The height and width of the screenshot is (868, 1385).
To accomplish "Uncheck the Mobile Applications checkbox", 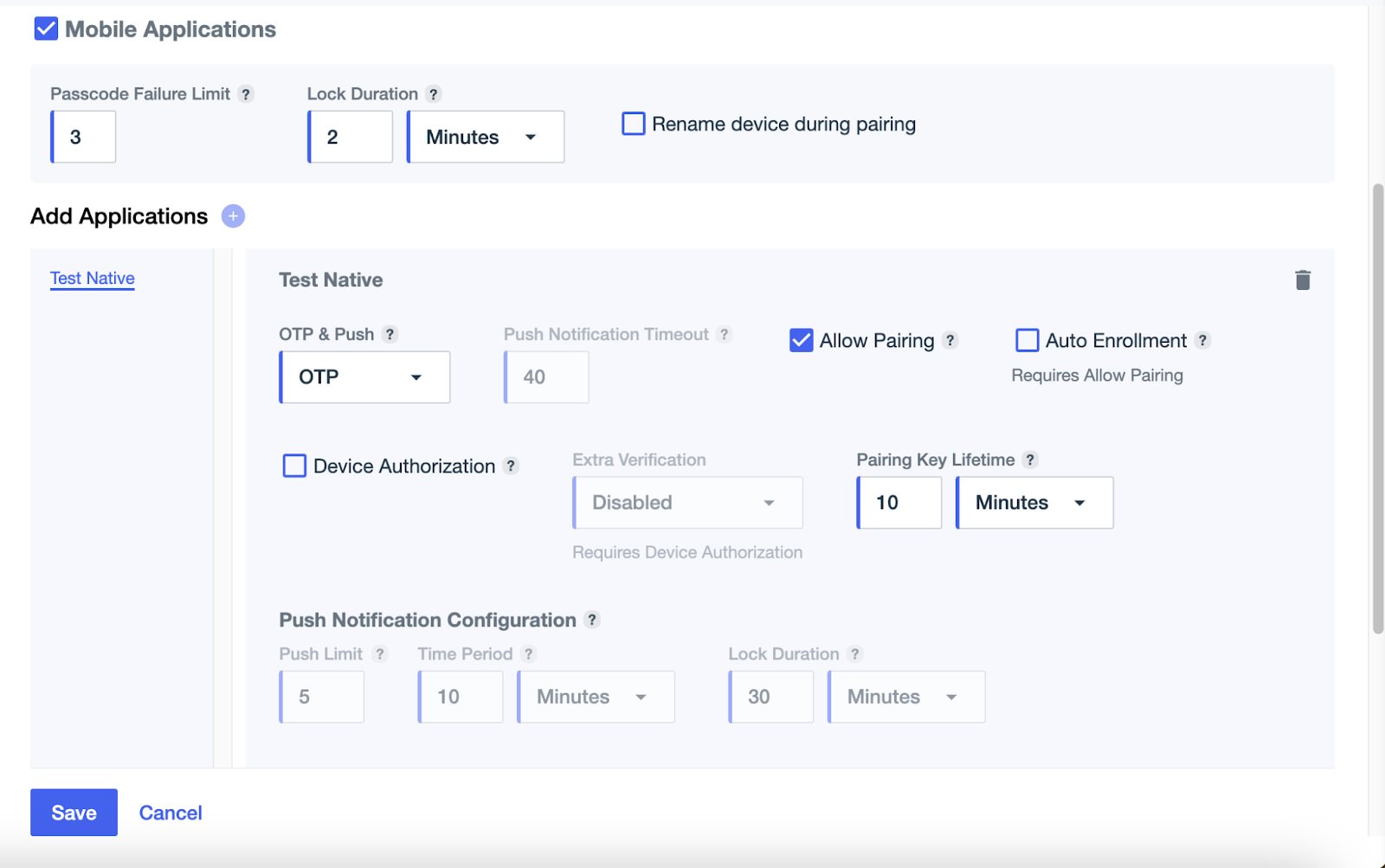I will pos(46,29).
